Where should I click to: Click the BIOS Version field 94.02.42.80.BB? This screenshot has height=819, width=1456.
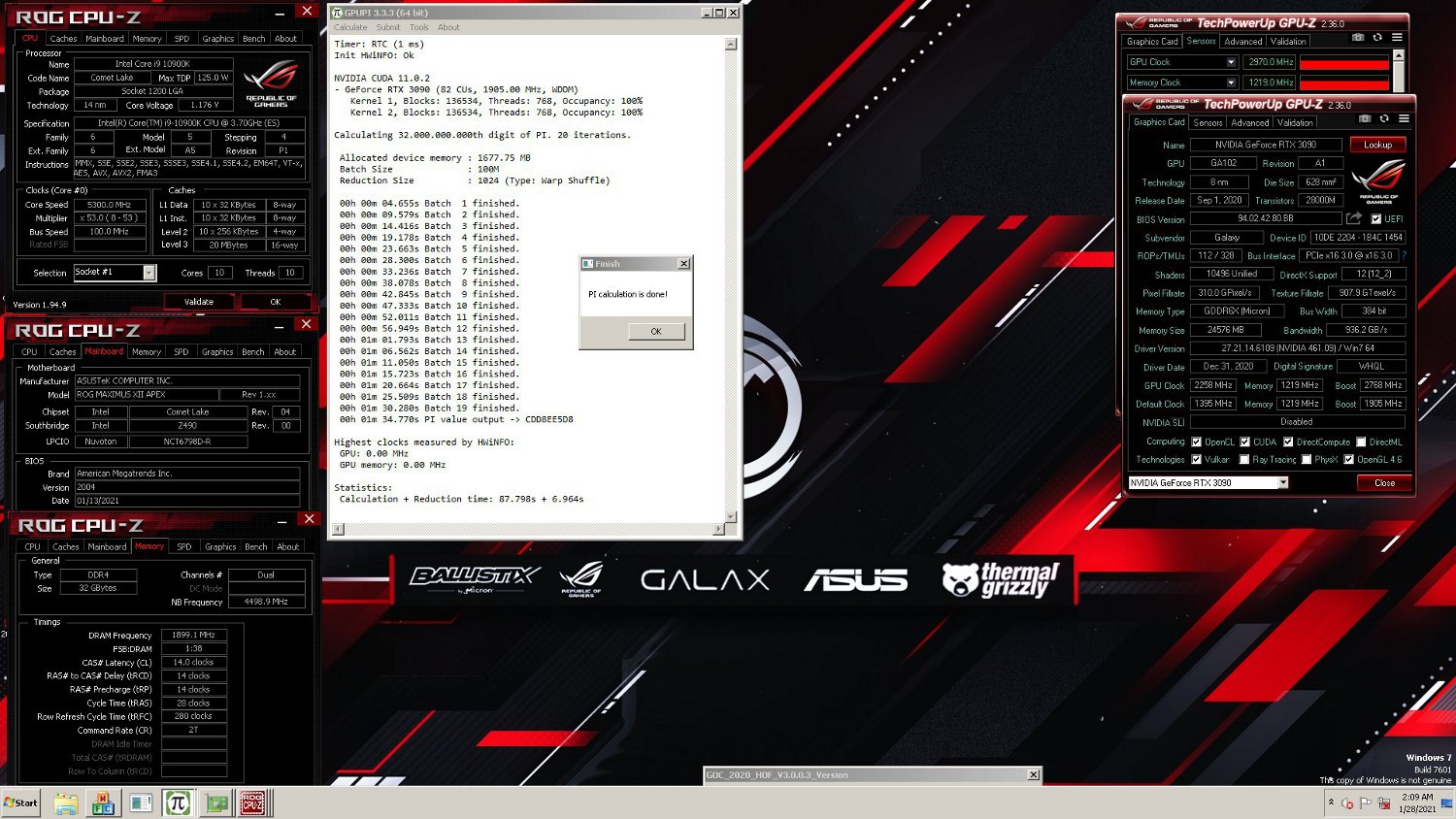tap(1265, 219)
